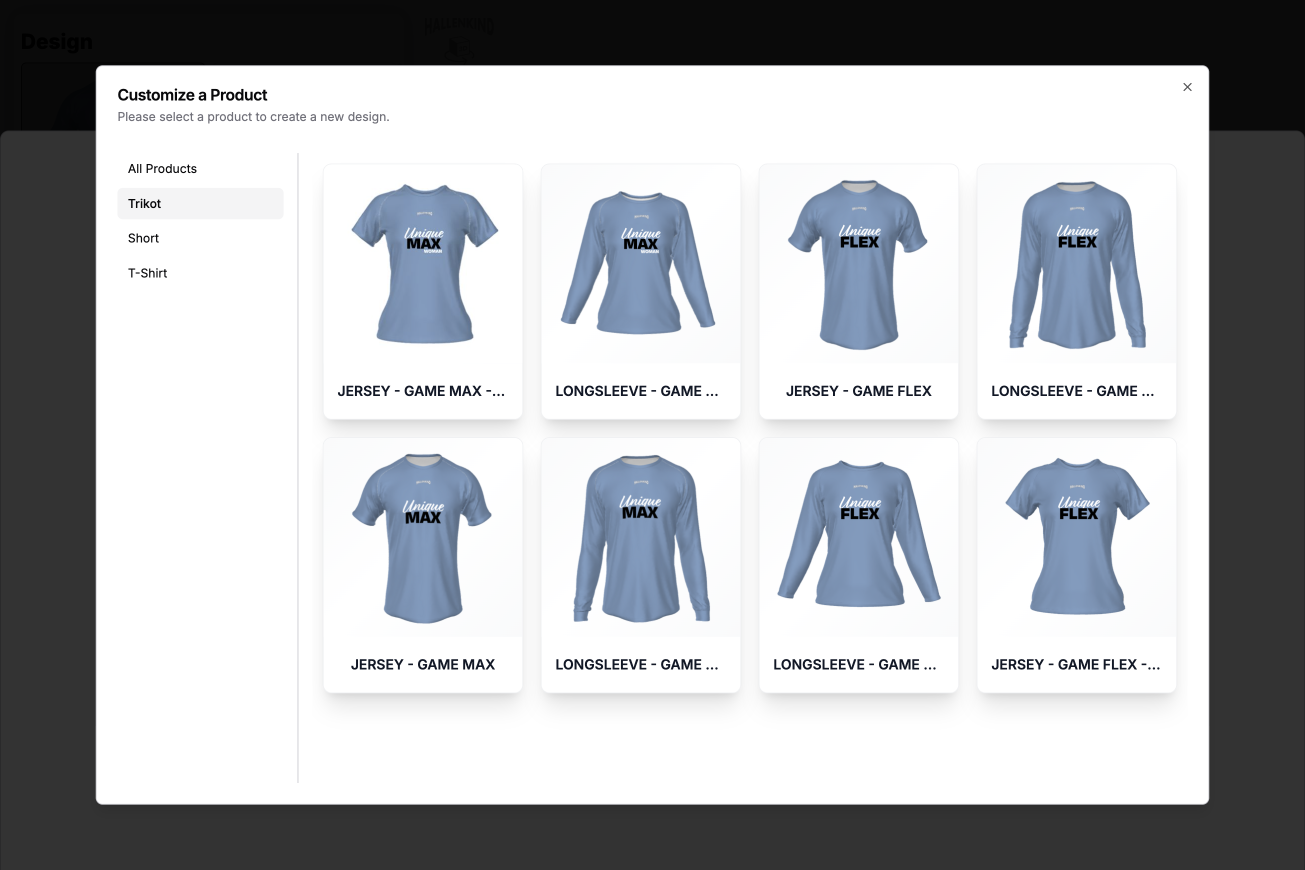Click the title under the MAX Woman longsleeve
The height and width of the screenshot is (870, 1305).
[x=637, y=391]
